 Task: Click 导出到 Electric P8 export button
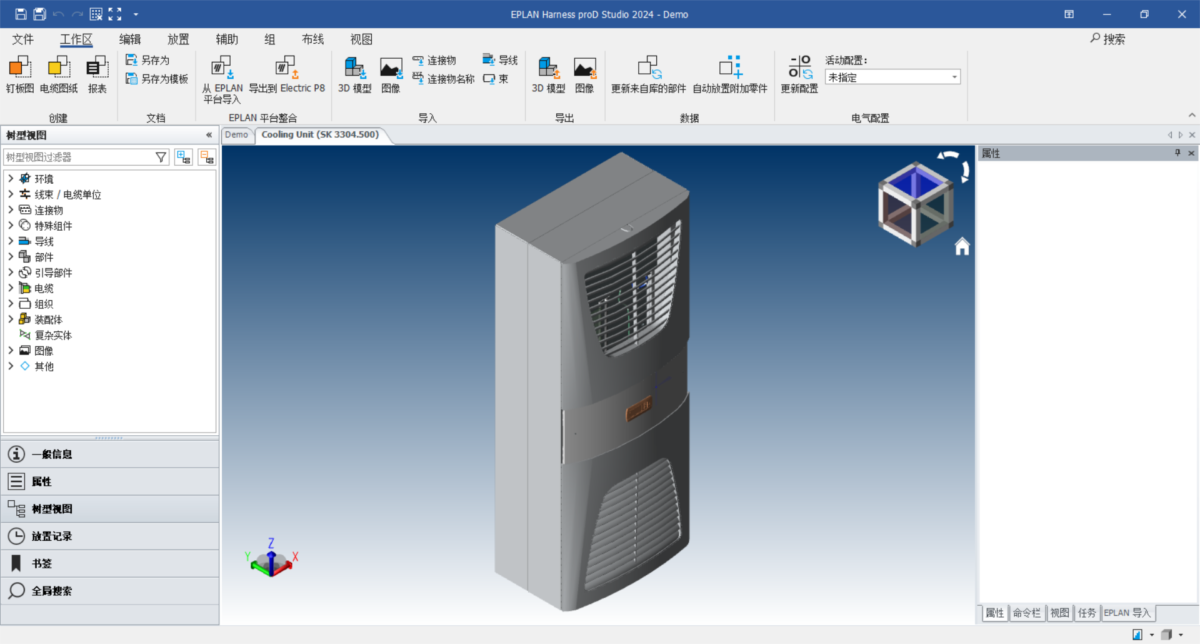(x=287, y=75)
